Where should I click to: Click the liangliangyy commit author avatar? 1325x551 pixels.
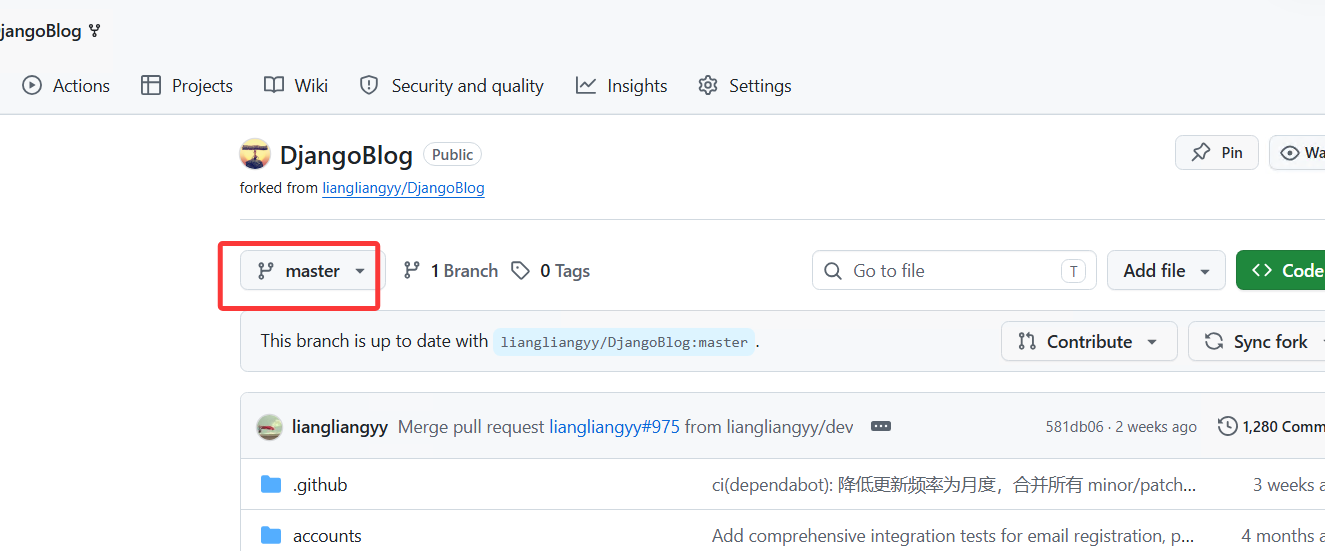point(269,427)
